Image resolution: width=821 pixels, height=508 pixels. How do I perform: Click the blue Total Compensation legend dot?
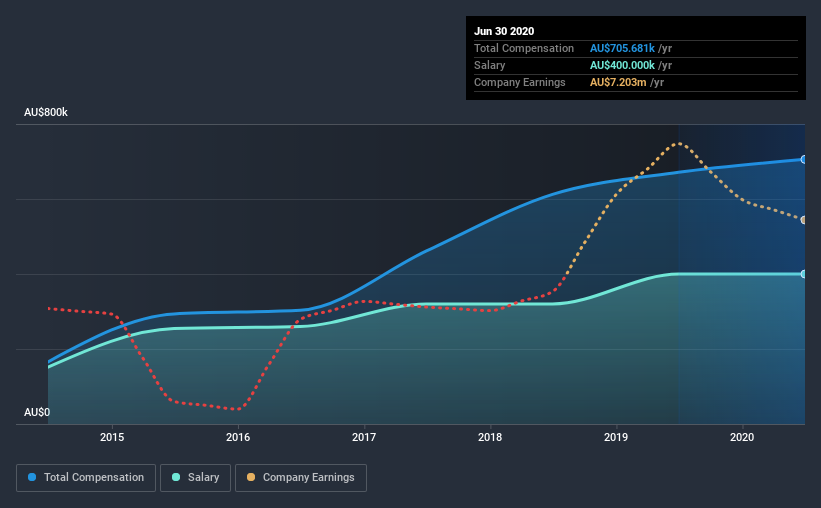(x=32, y=477)
